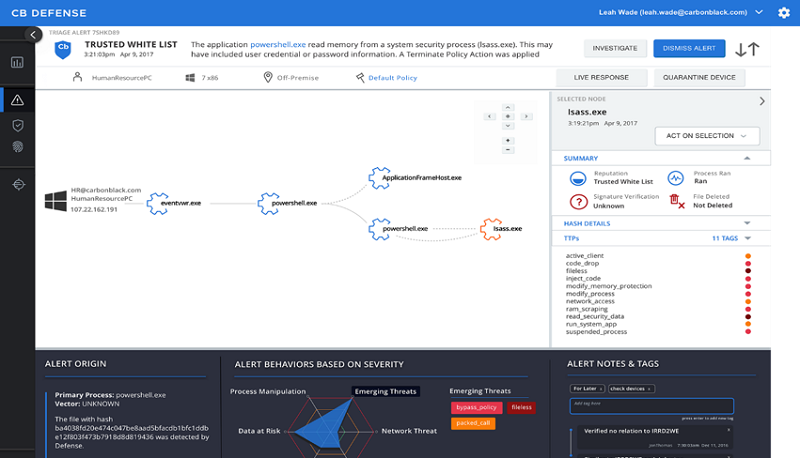
Task: Click the HumanResourcePC device name in header
Action: [x=121, y=78]
